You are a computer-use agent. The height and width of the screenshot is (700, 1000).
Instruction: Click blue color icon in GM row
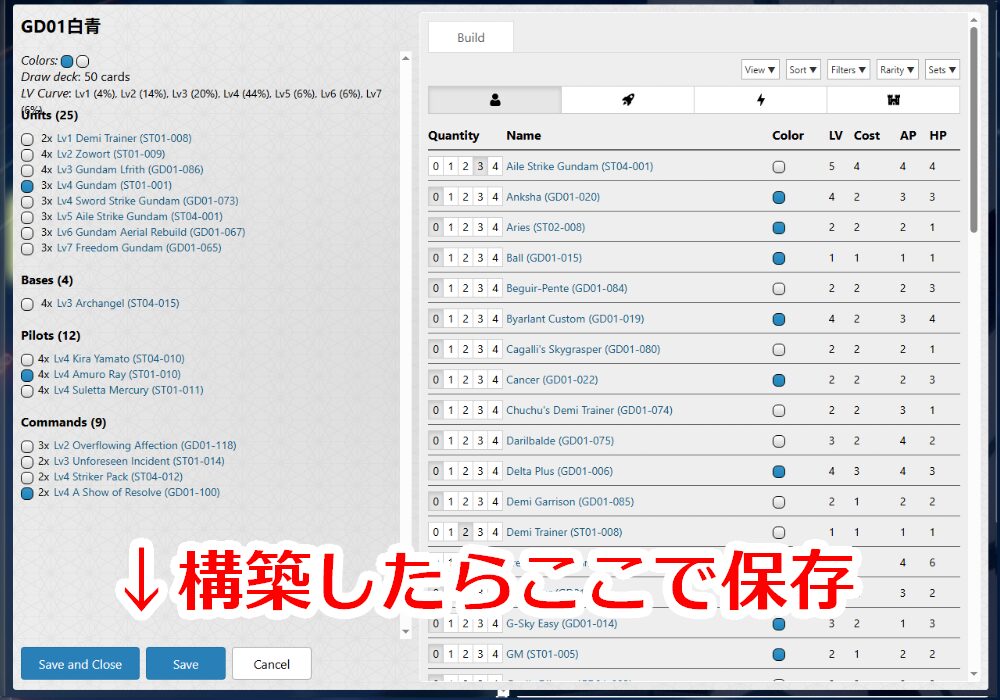pyautogui.click(x=779, y=655)
